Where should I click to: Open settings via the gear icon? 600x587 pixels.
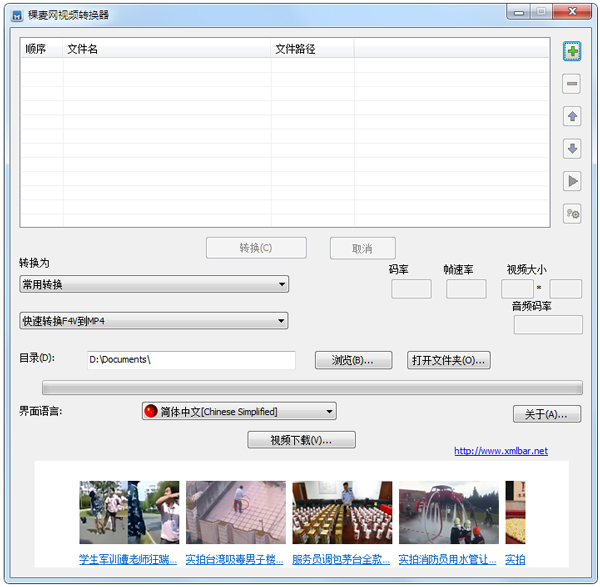pyautogui.click(x=572, y=213)
